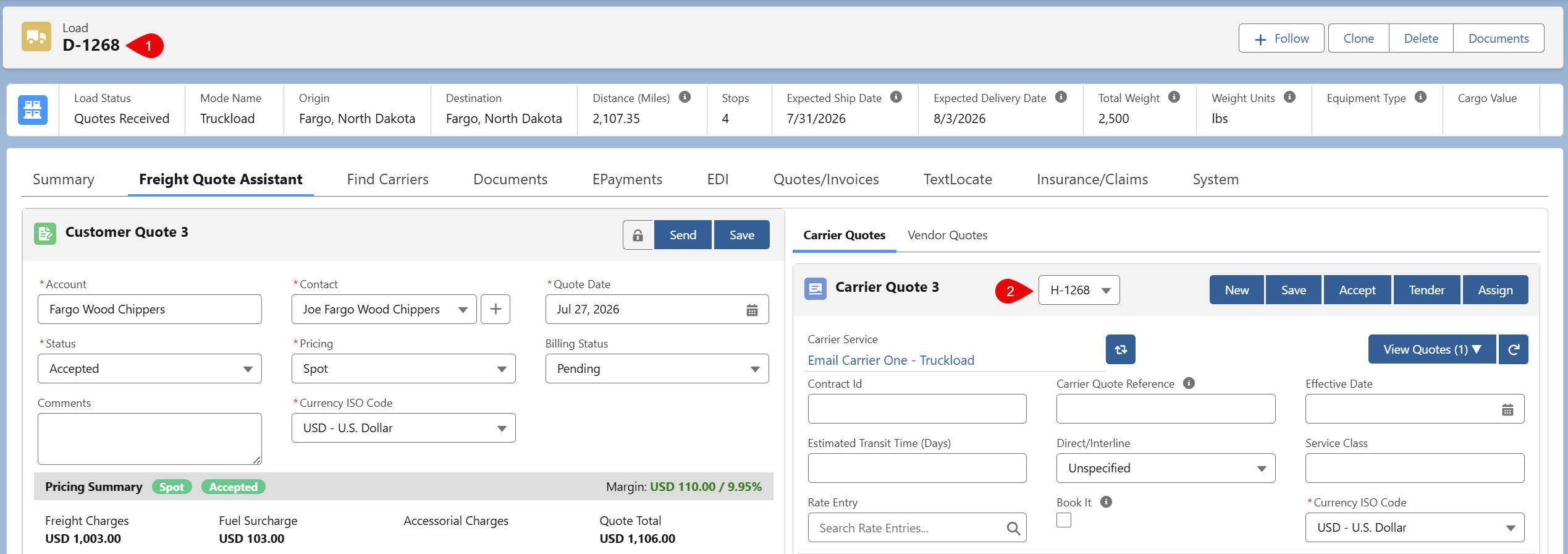Image resolution: width=1568 pixels, height=554 pixels.
Task: Click the Carrier Quote 3 panel icon
Action: pos(816,289)
